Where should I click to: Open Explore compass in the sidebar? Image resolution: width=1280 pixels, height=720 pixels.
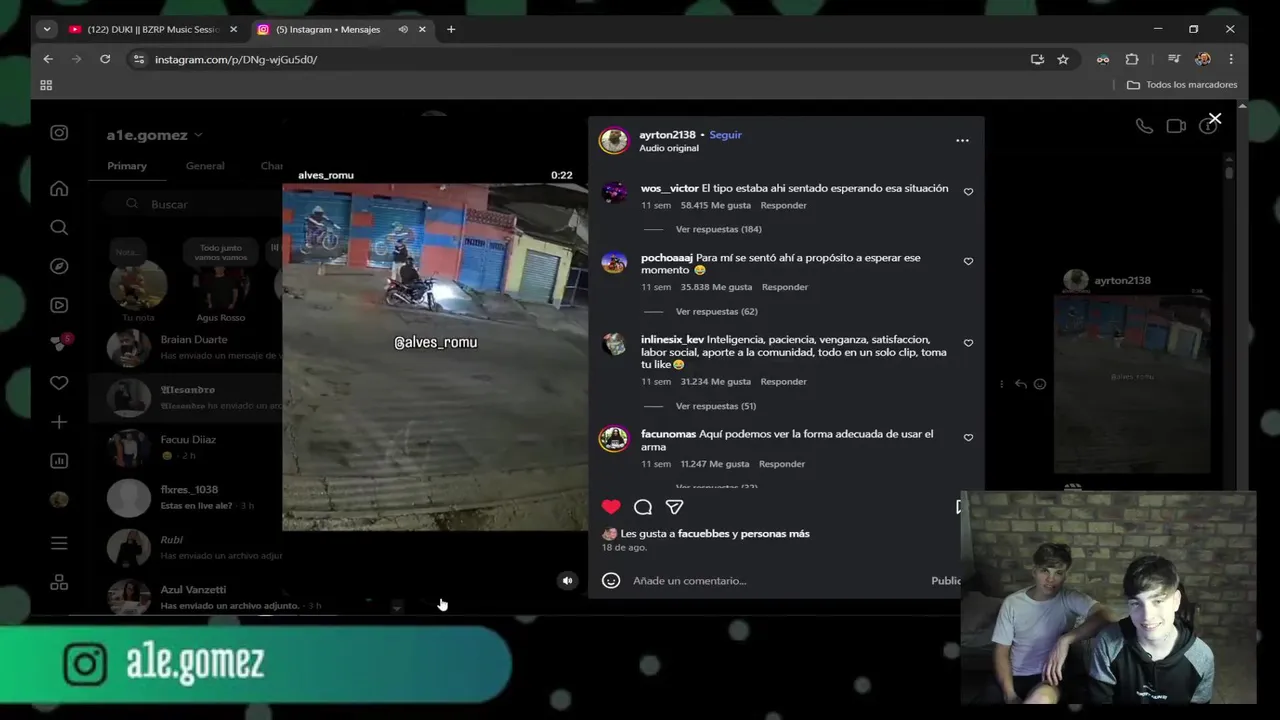pyautogui.click(x=59, y=266)
